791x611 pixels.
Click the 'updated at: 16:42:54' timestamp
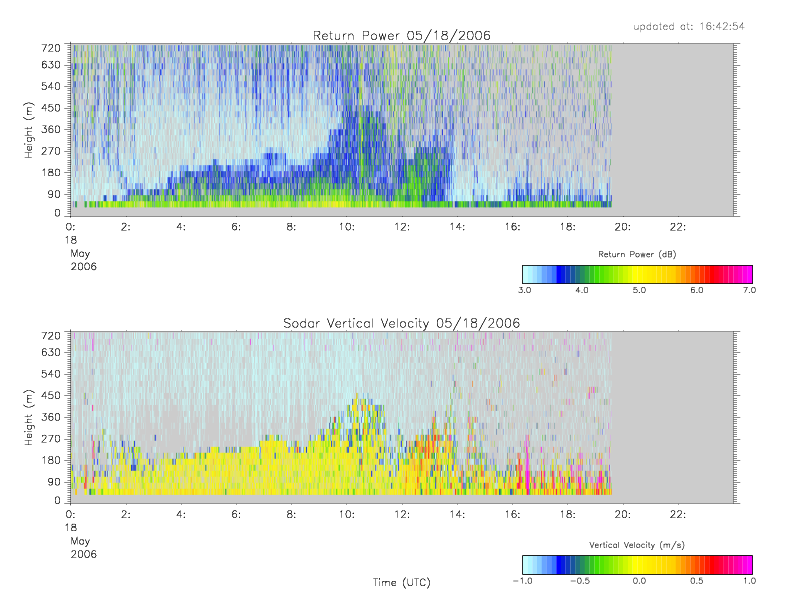coord(689,26)
